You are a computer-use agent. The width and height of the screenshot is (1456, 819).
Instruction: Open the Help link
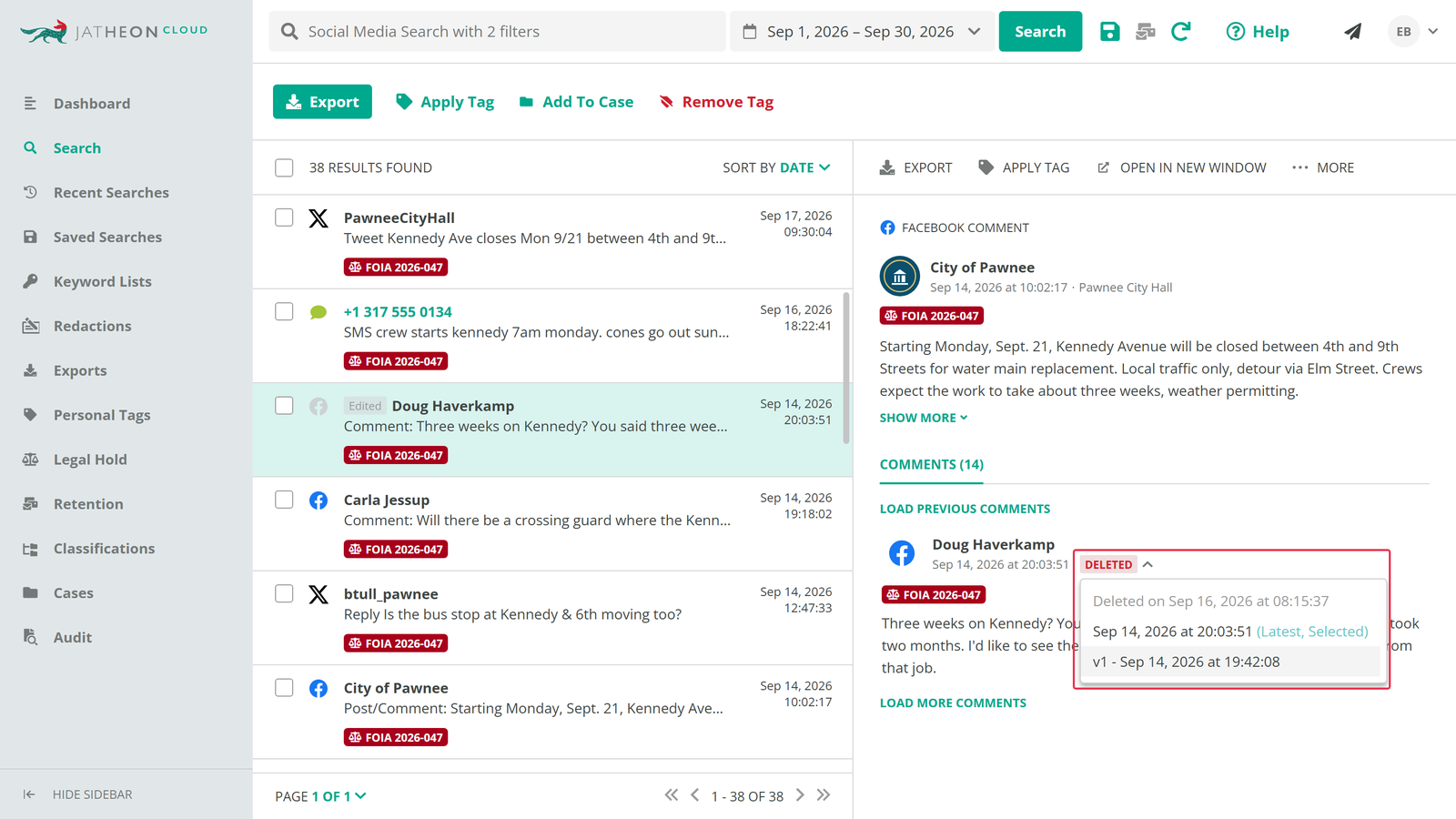pos(1258,32)
